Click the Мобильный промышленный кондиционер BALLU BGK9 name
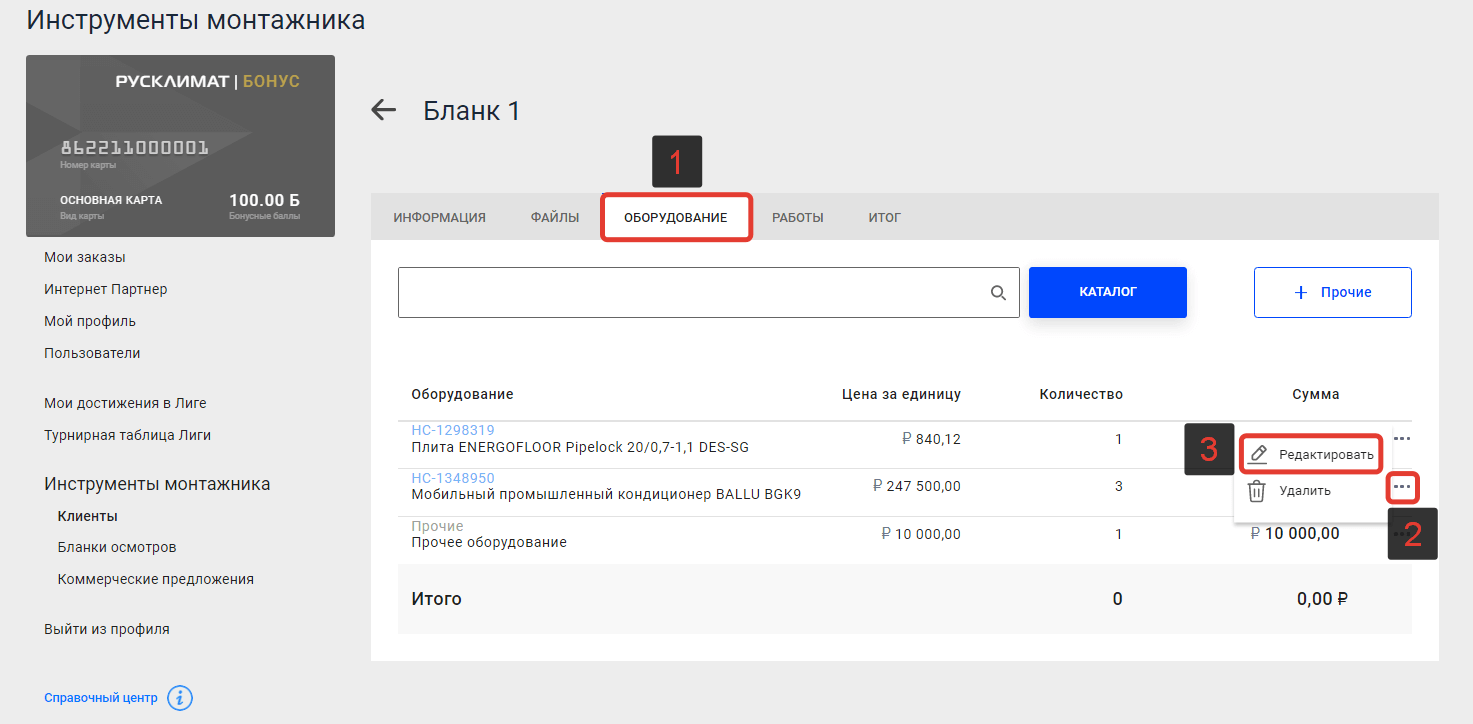Screen dimensions: 1473x724 (606, 494)
